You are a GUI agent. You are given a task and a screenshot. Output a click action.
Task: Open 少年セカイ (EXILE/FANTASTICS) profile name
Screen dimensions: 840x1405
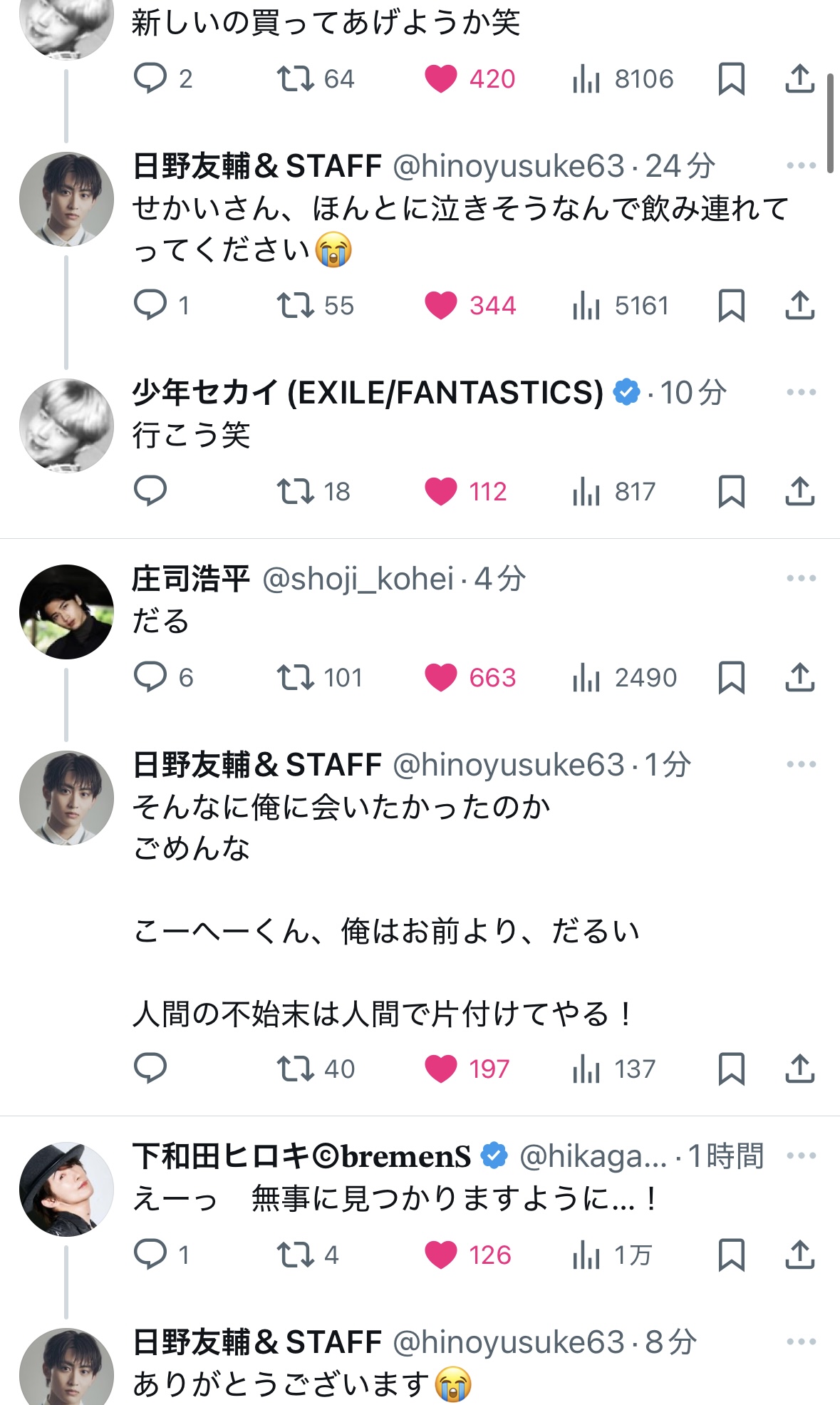coord(367,392)
